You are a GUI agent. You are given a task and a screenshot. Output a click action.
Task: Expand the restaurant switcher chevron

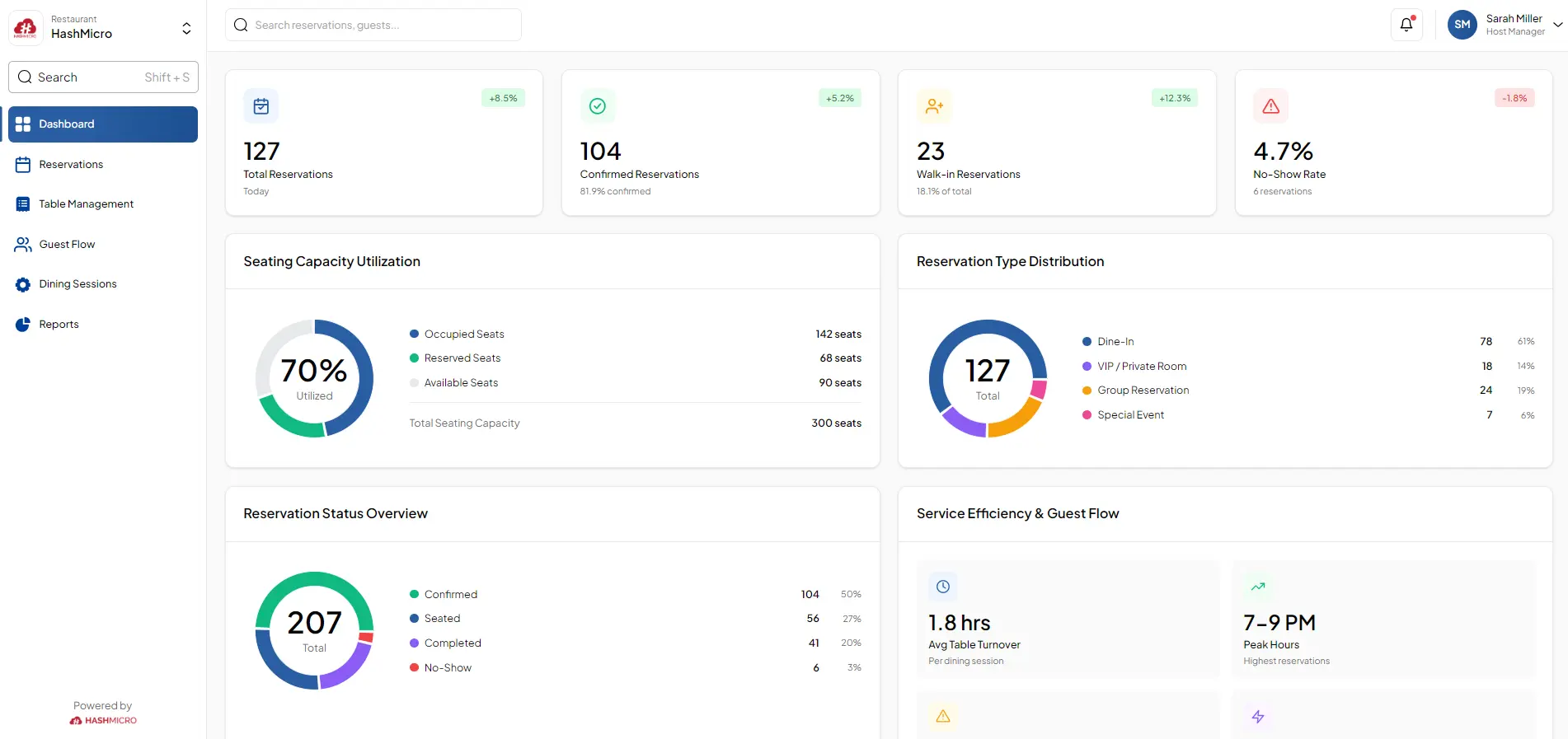[186, 28]
